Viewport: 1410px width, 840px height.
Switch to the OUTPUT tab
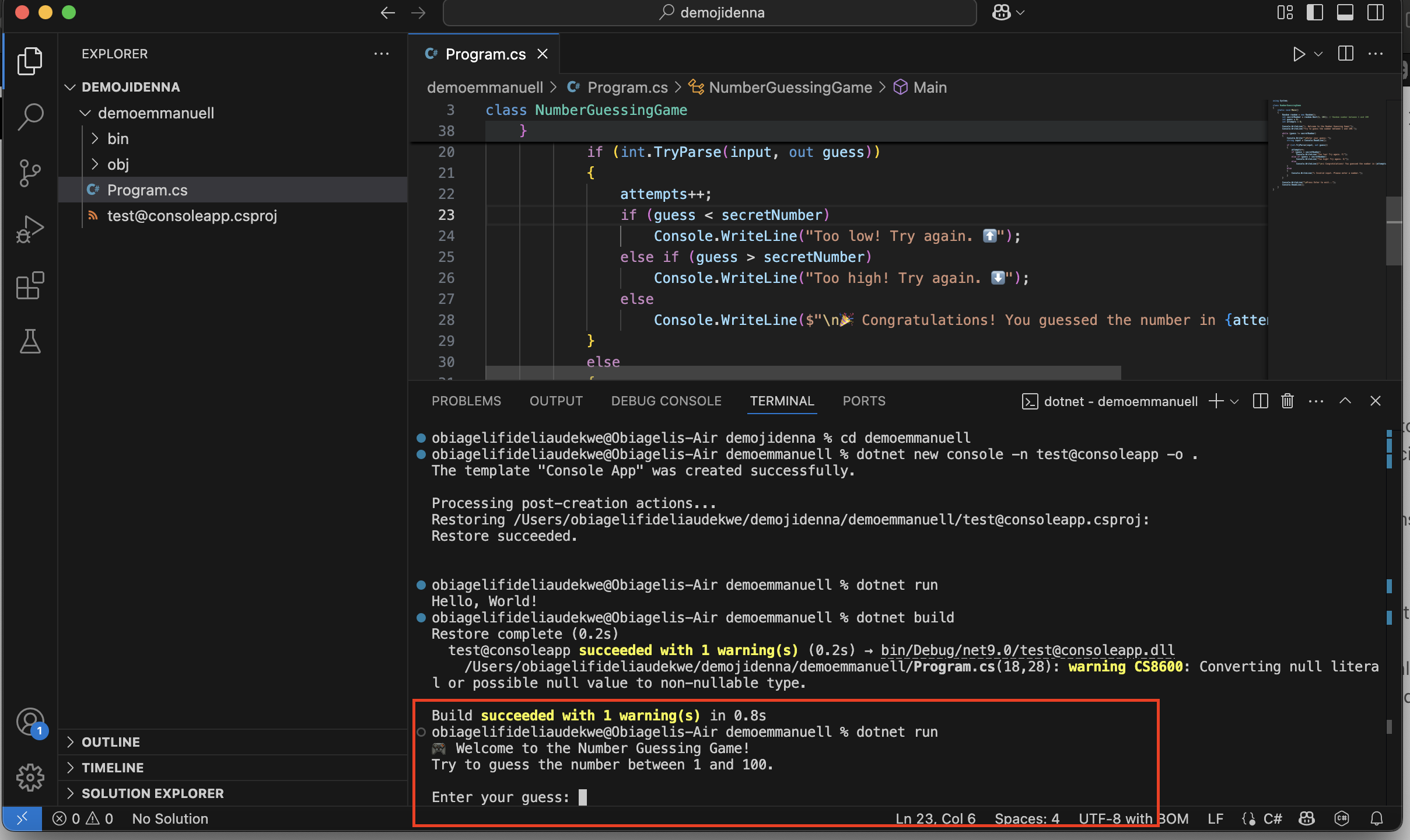tap(556, 401)
